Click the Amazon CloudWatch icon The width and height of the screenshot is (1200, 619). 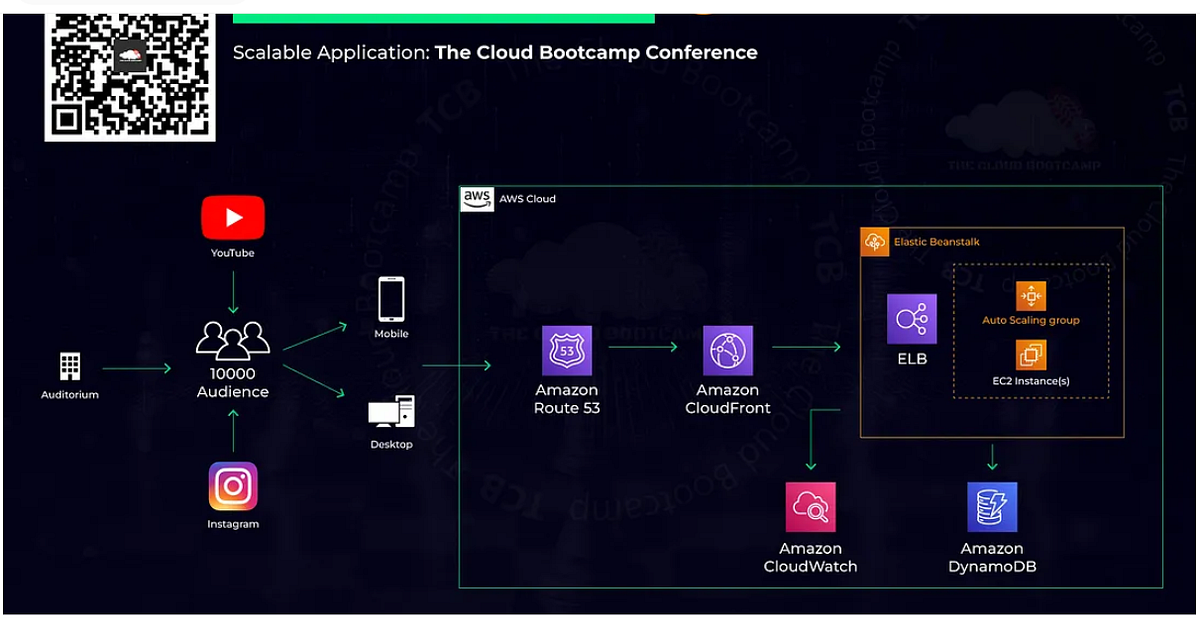click(810, 505)
